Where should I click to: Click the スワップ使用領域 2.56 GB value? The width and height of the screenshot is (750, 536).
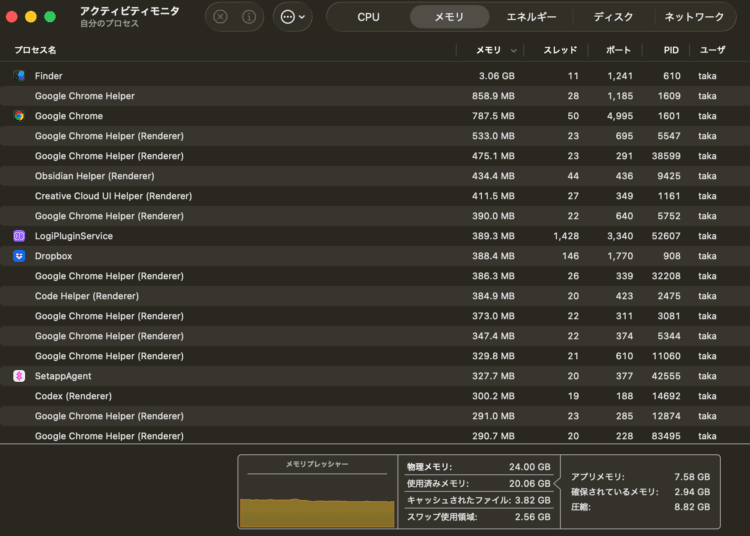(x=532, y=517)
